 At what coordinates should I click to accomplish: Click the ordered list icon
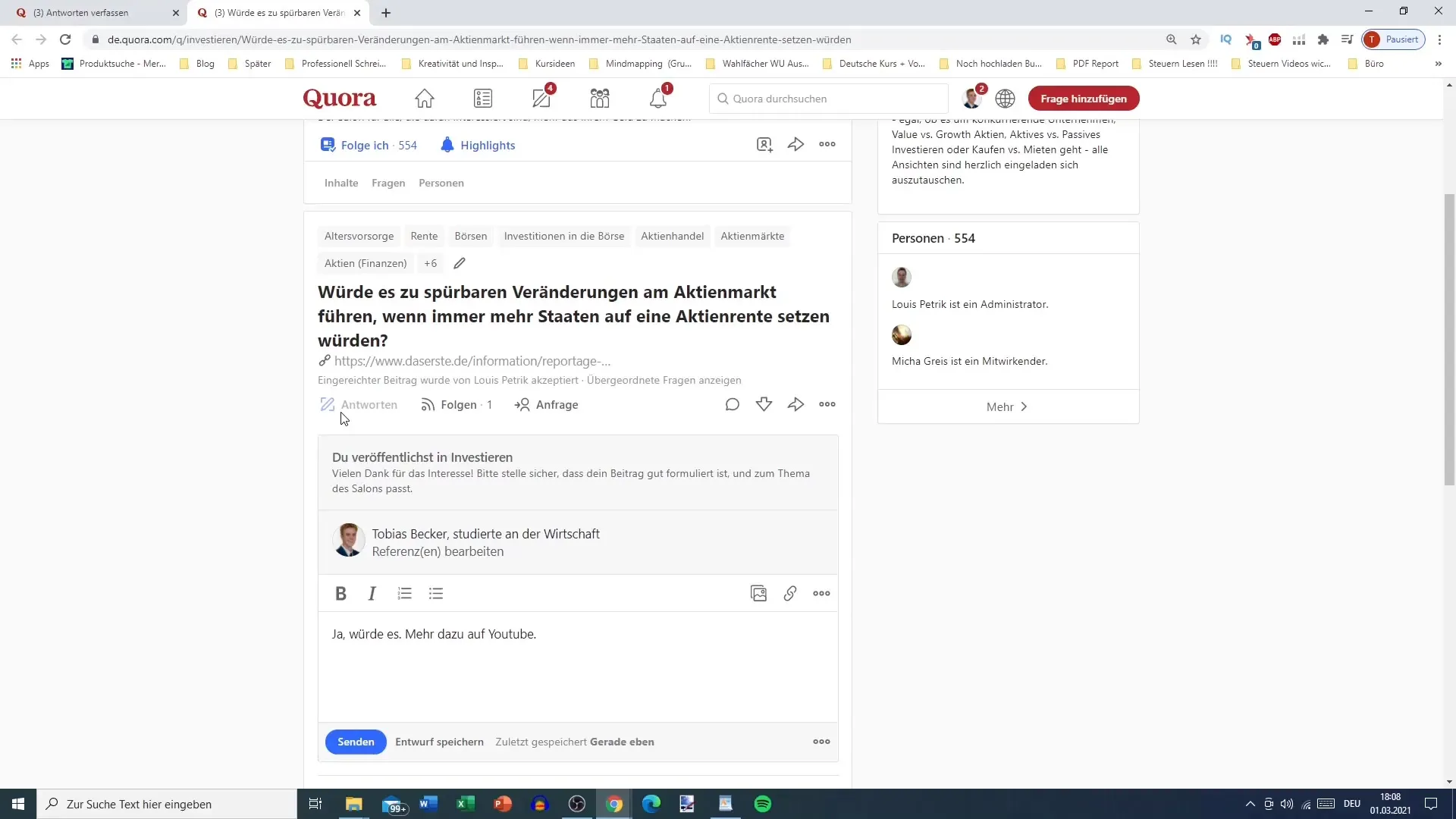click(x=405, y=593)
